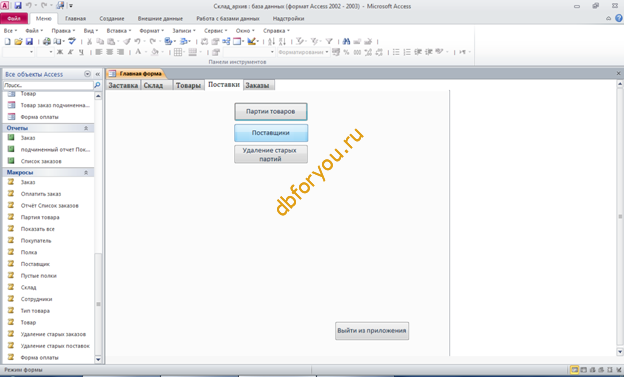Click the Bold Ж formatting icon
Viewport: 624px width, 377px height.
(60, 52)
